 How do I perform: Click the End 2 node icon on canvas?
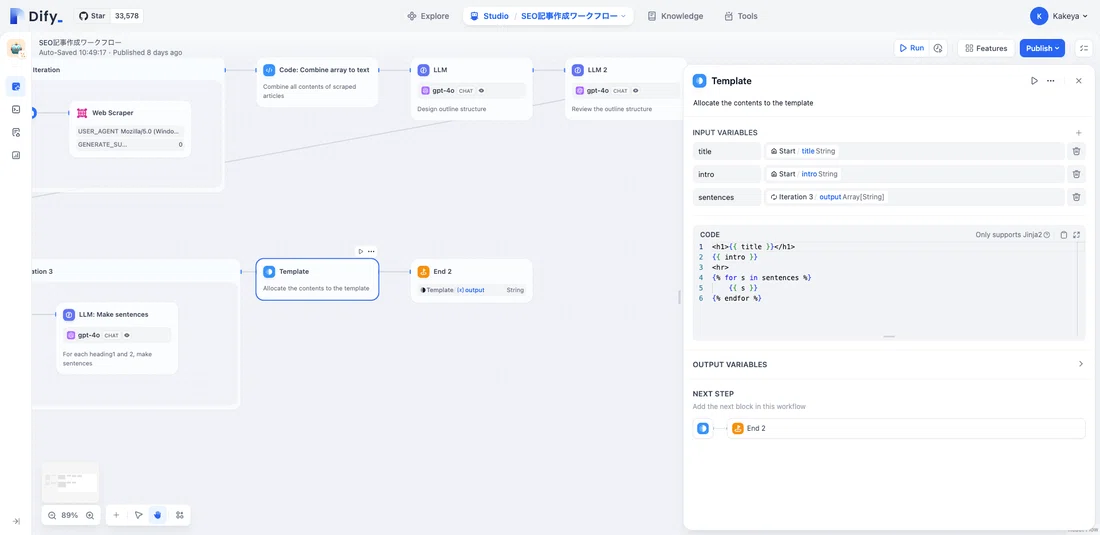tap(423, 271)
